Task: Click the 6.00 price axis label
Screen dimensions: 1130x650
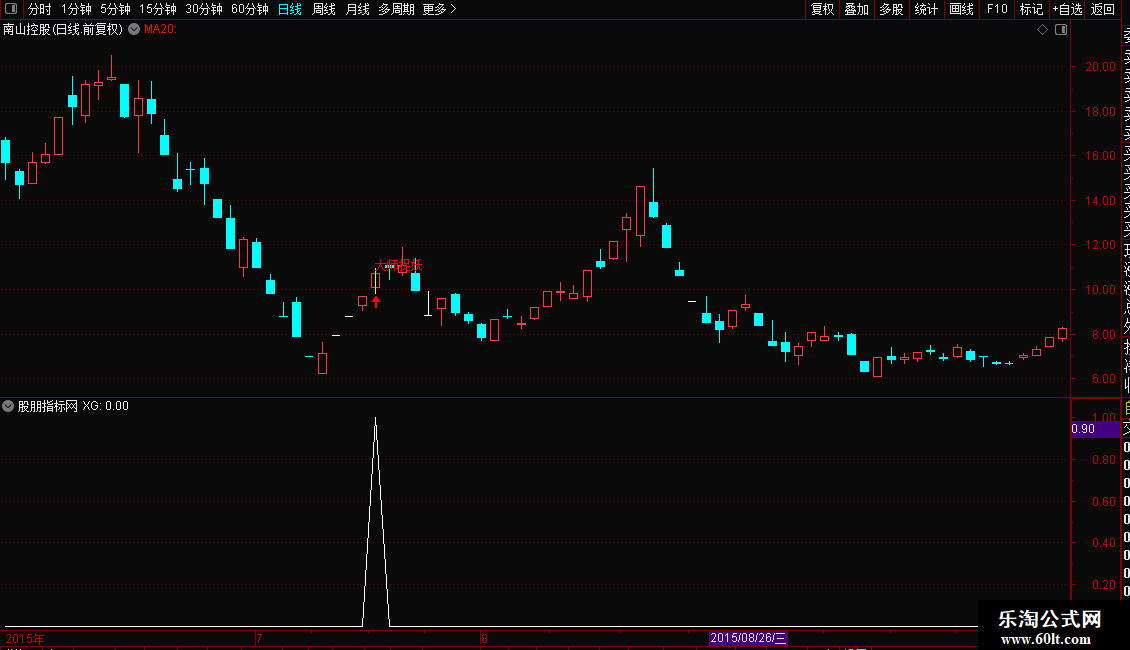Action: coord(1103,379)
